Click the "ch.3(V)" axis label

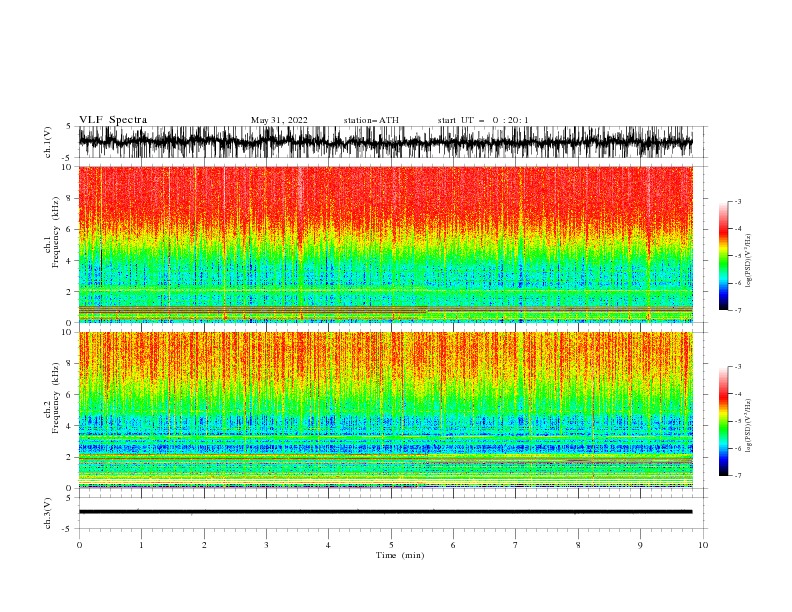tap(48, 513)
